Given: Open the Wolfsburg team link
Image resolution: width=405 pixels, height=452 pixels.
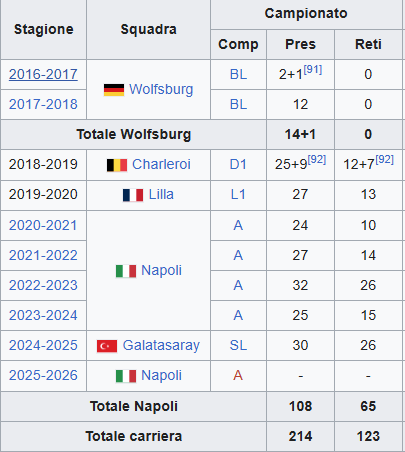Looking at the screenshot, I should (x=161, y=89).
